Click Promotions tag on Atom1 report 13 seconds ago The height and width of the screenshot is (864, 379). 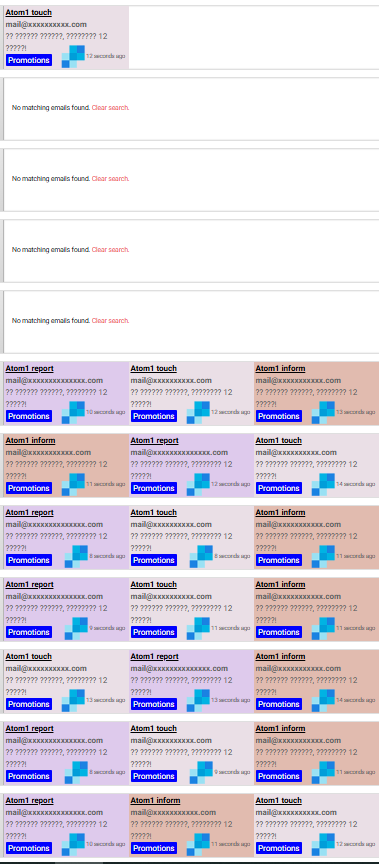(x=154, y=704)
